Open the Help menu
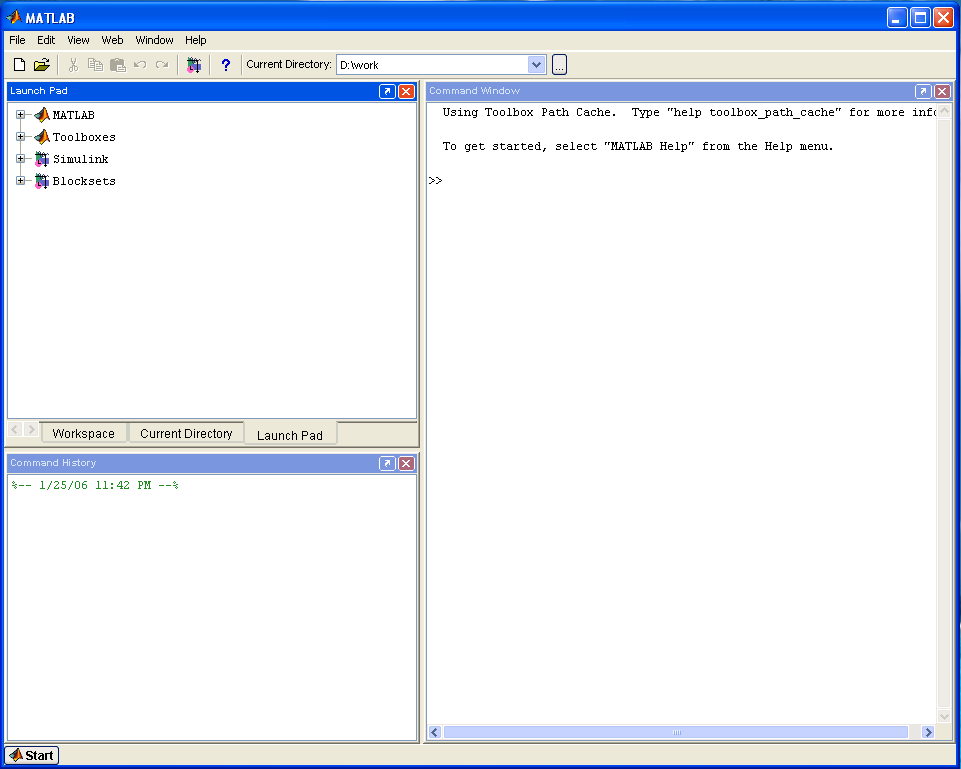Image resolution: width=961 pixels, height=769 pixels. [196, 40]
